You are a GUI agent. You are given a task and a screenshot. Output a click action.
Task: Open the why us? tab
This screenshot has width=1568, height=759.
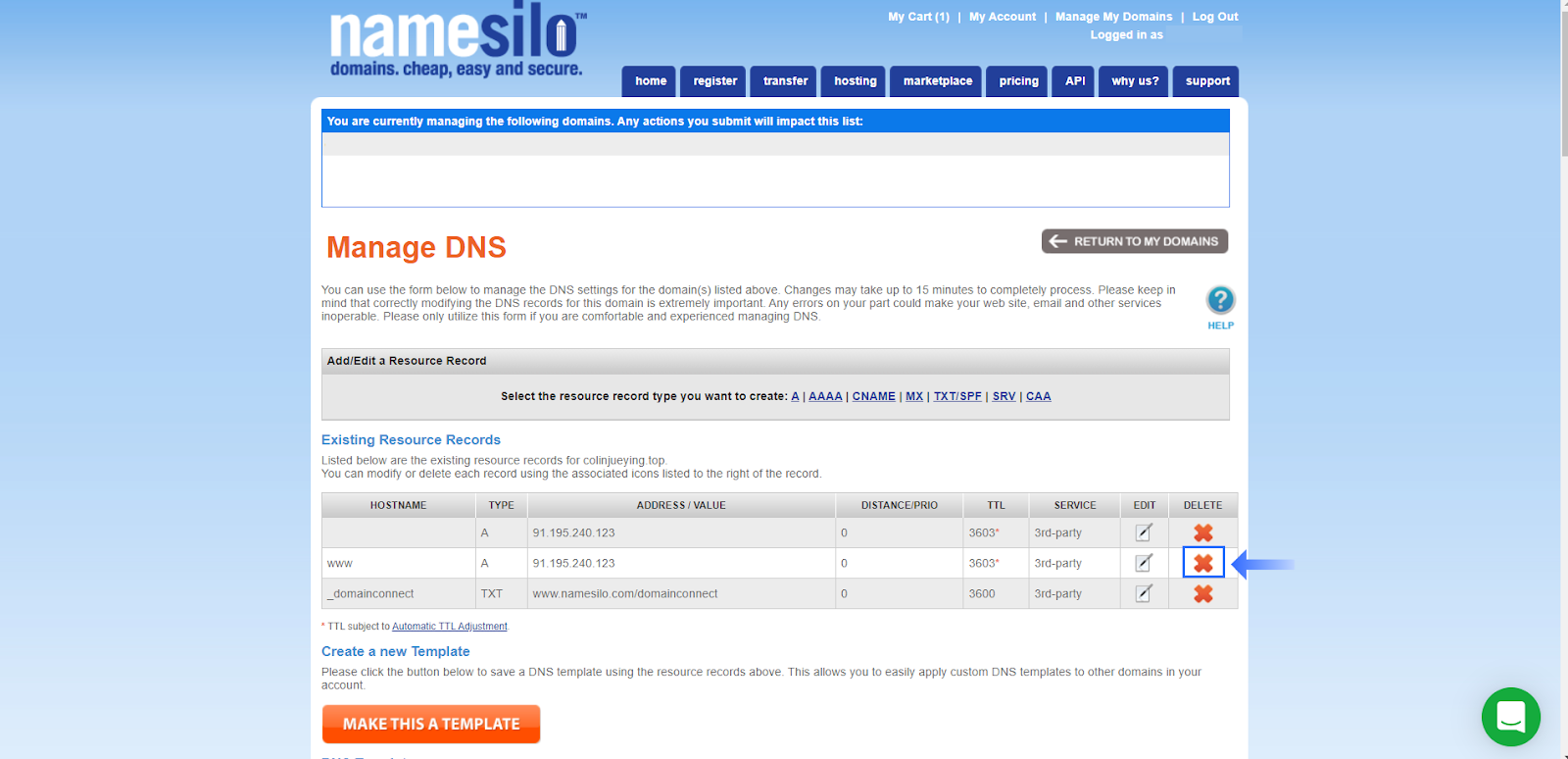pos(1135,81)
